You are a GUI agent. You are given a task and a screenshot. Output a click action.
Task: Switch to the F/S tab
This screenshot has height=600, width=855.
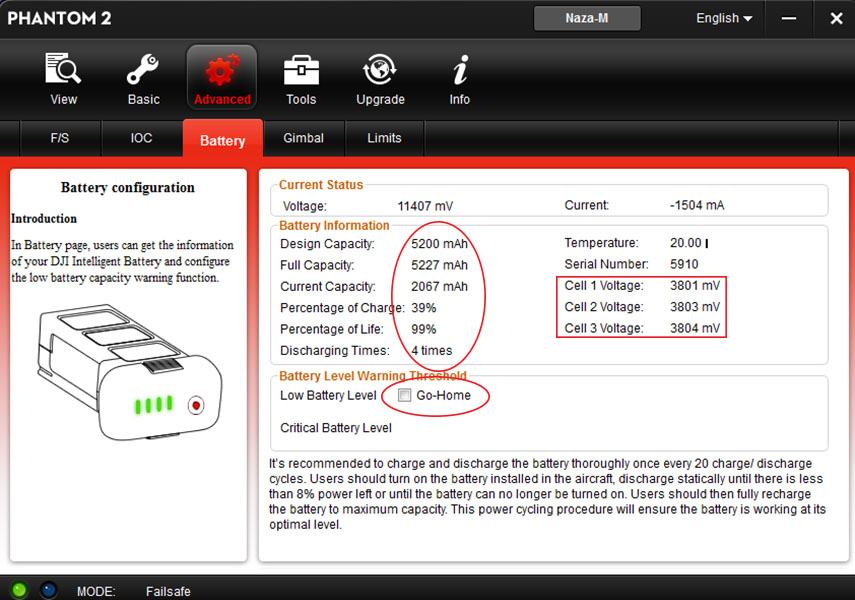(x=60, y=138)
